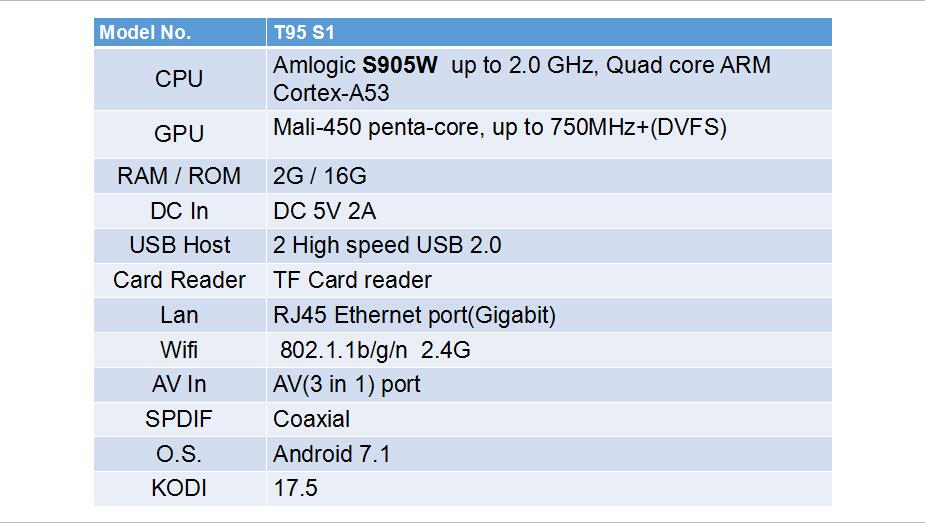Select the 2 High speed USB 2.0 text

point(387,245)
